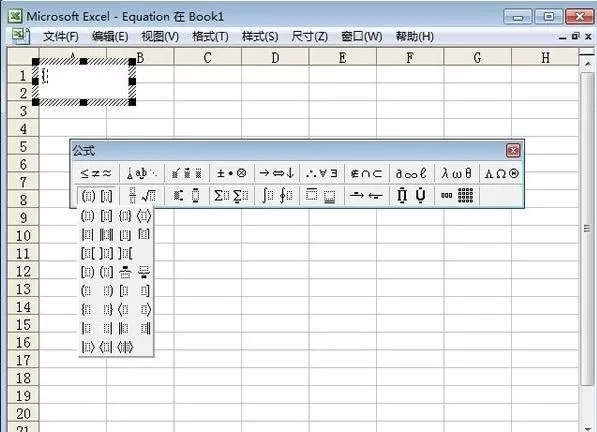Open matrix templates palette
Image resolution: width=597 pixels, height=432 pixels.
tap(457, 196)
